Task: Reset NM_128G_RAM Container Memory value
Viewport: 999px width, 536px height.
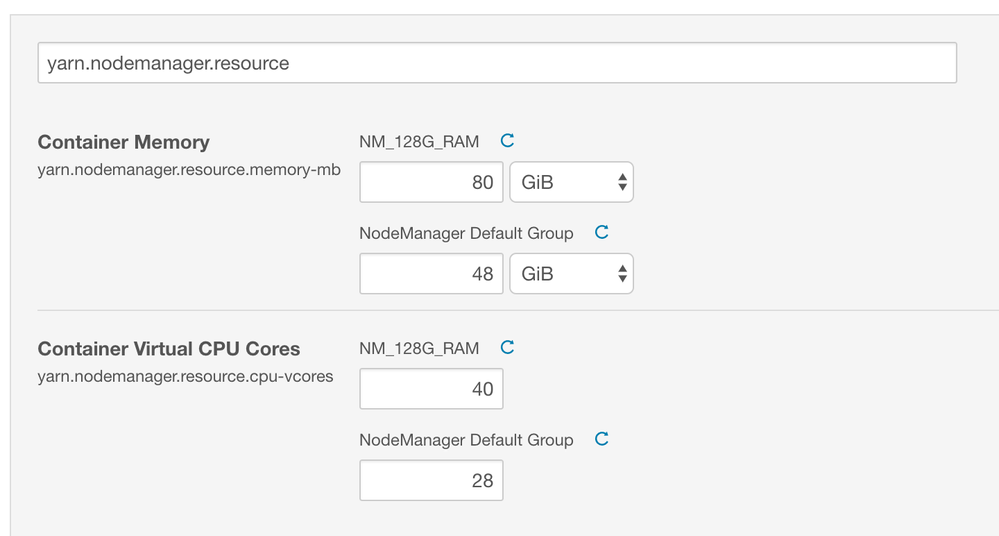Action: pyautogui.click(x=507, y=141)
